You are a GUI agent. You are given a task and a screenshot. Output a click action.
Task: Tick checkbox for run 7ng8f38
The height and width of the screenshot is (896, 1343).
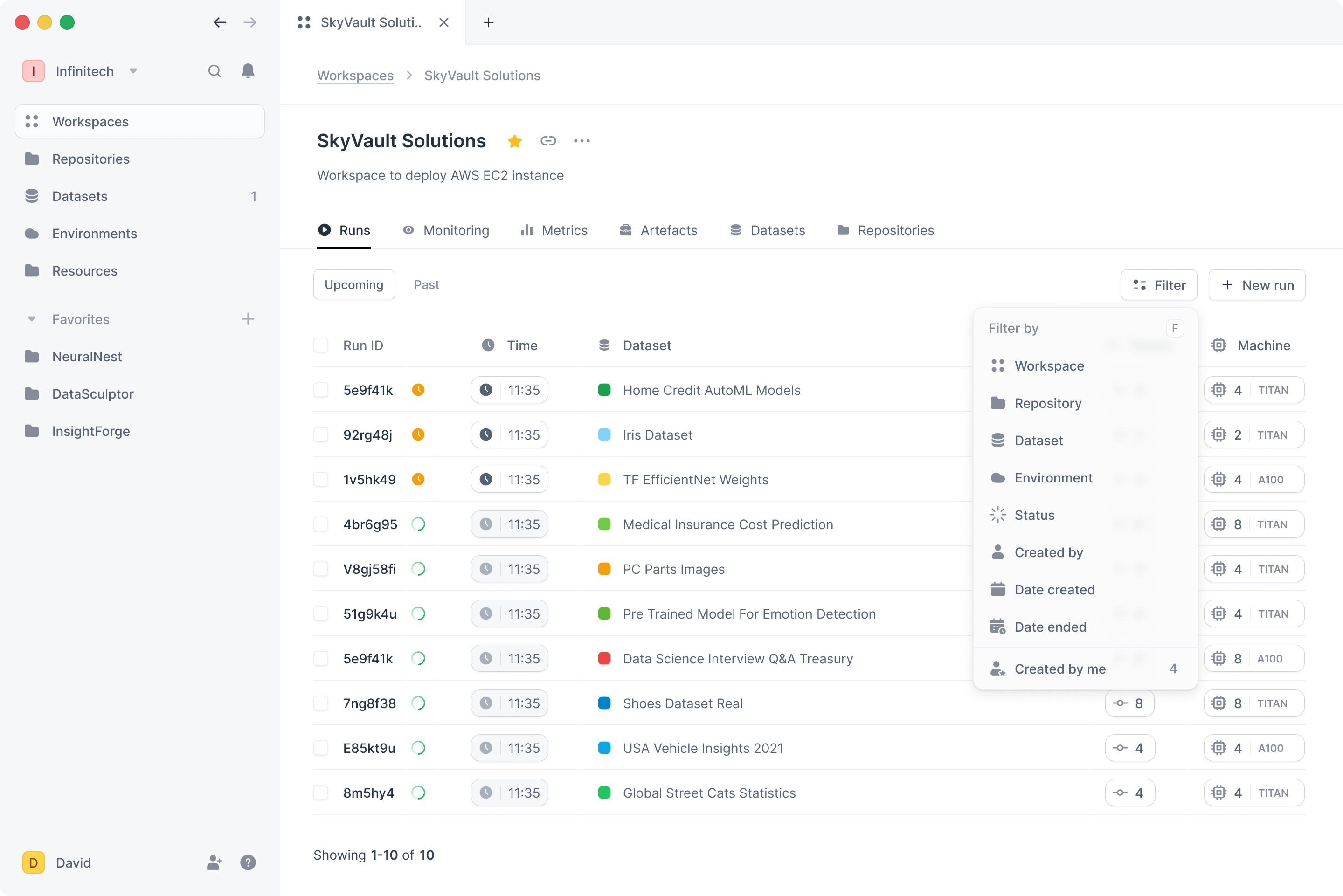tap(321, 703)
